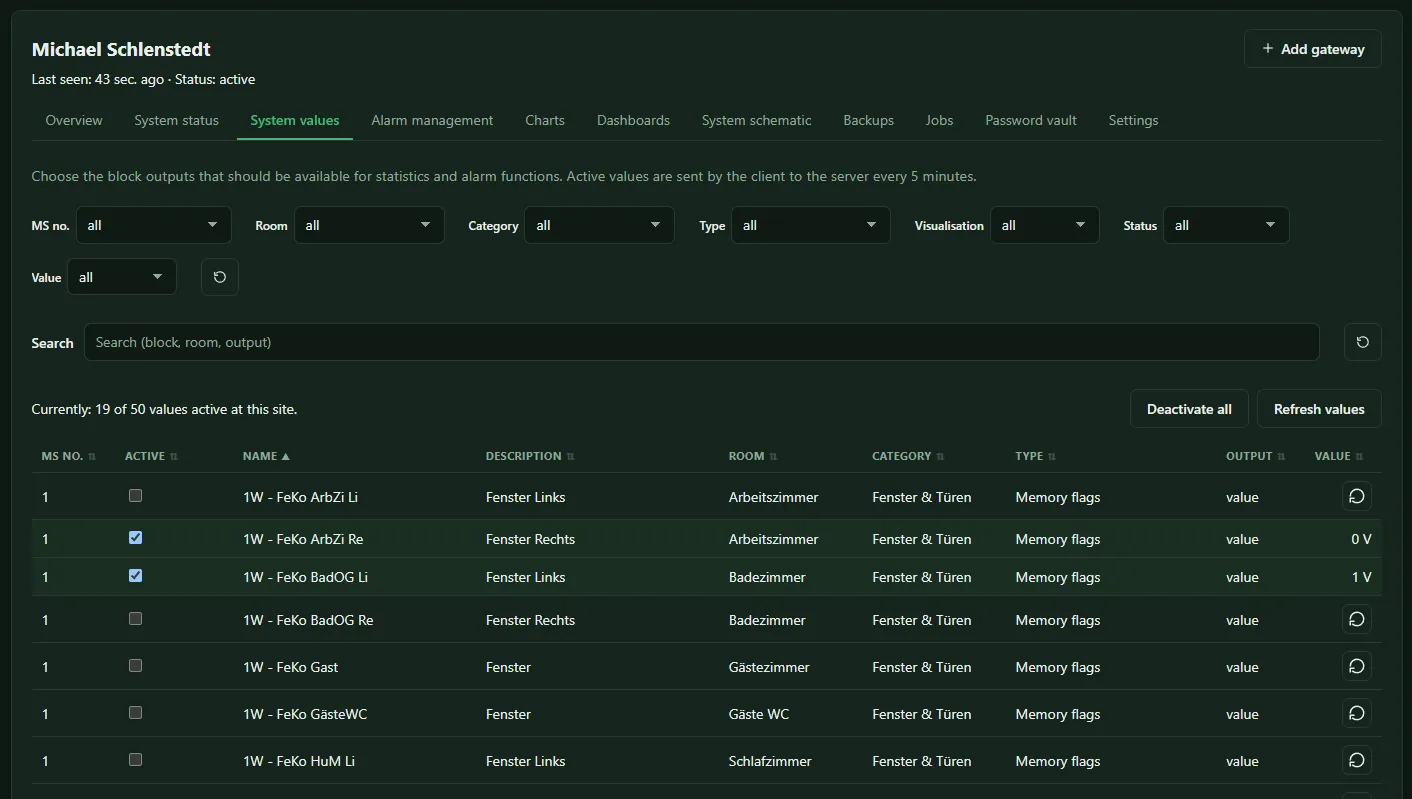Image resolution: width=1412 pixels, height=799 pixels.
Task: Sort by MS NO. column sort icon
Action: (x=92, y=457)
